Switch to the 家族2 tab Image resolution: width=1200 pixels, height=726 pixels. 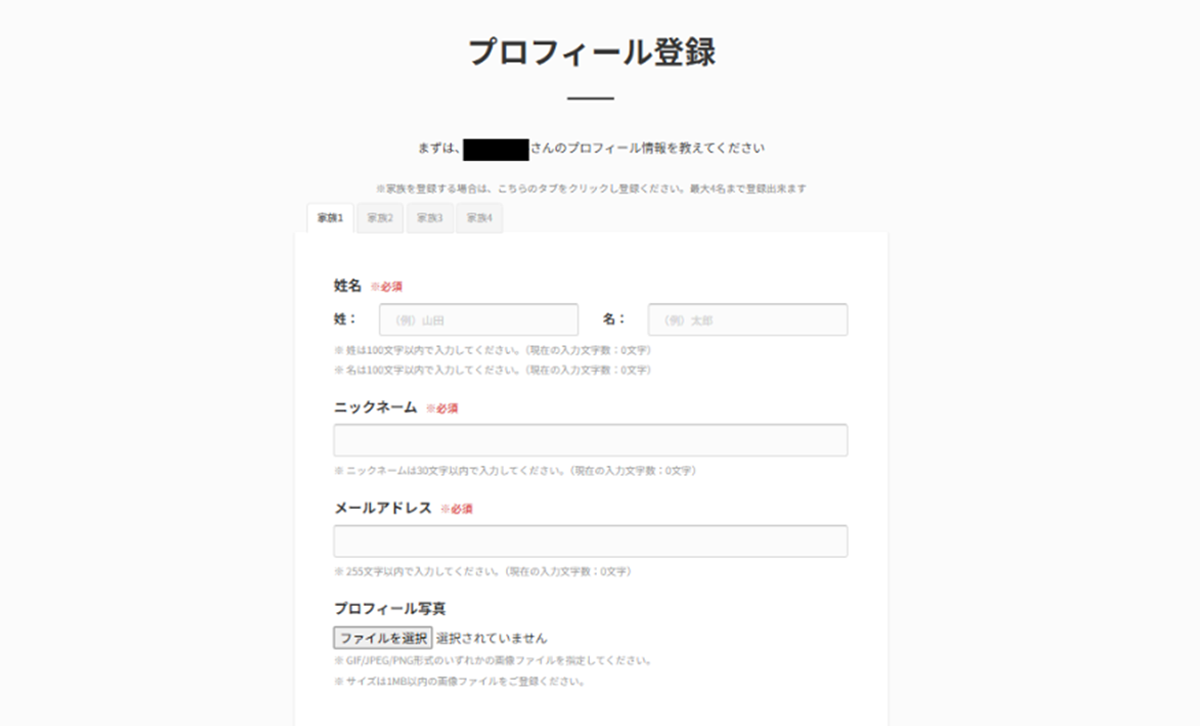(x=380, y=218)
